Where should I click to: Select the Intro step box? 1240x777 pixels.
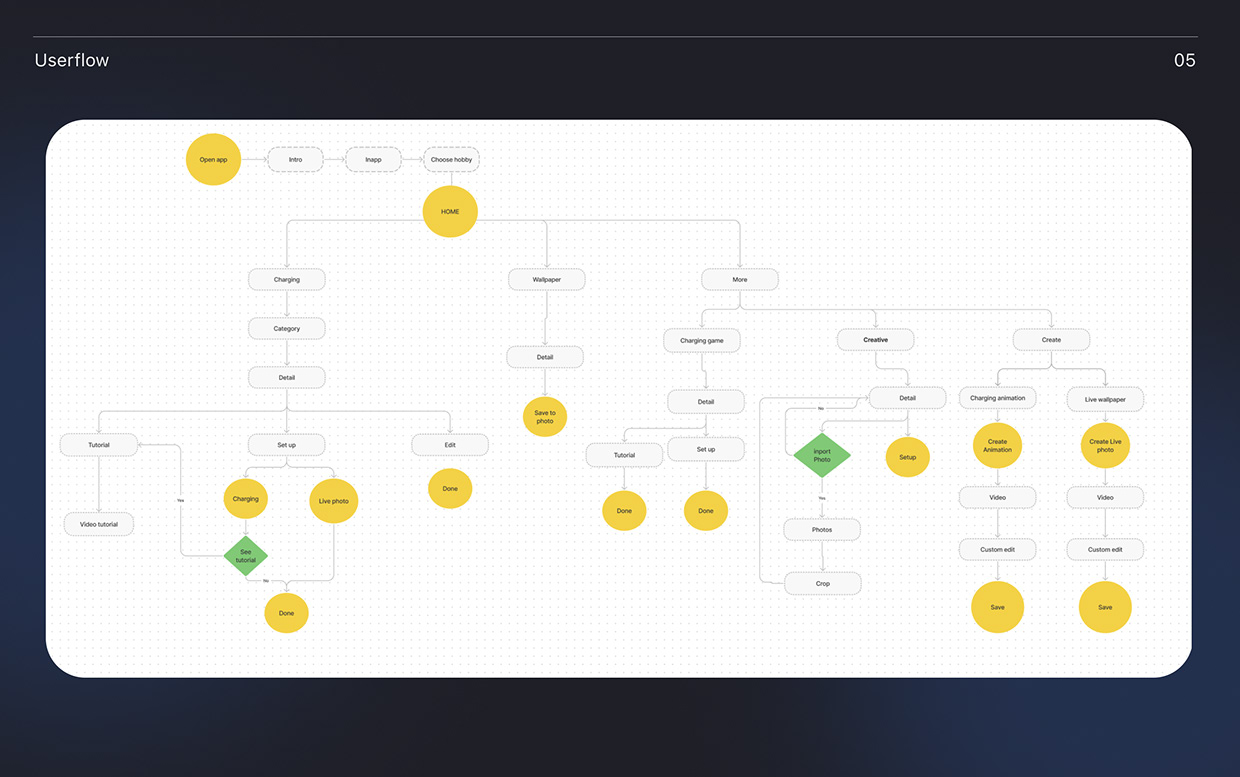(x=295, y=160)
